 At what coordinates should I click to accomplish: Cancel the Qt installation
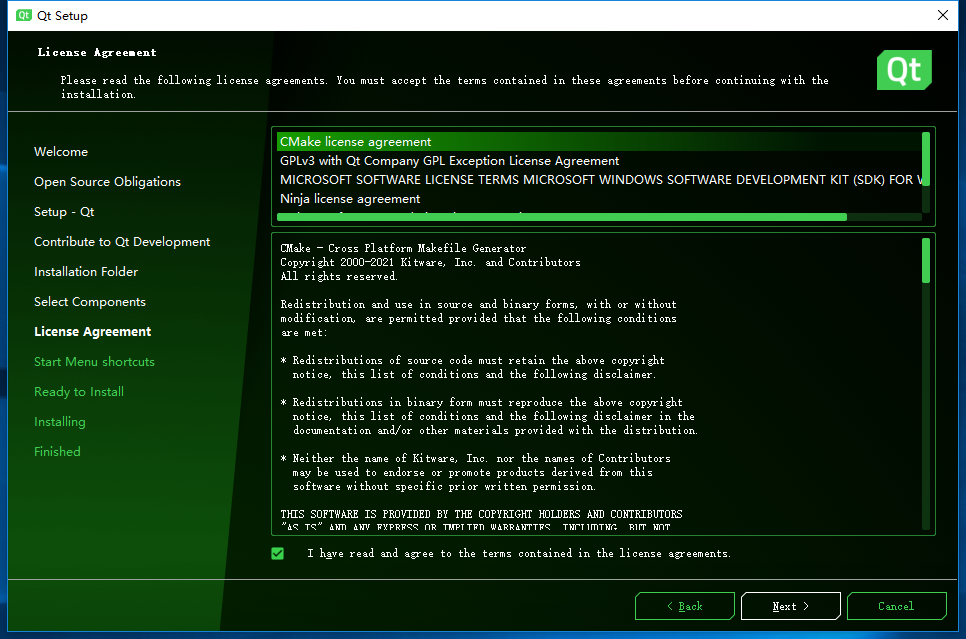click(x=896, y=606)
